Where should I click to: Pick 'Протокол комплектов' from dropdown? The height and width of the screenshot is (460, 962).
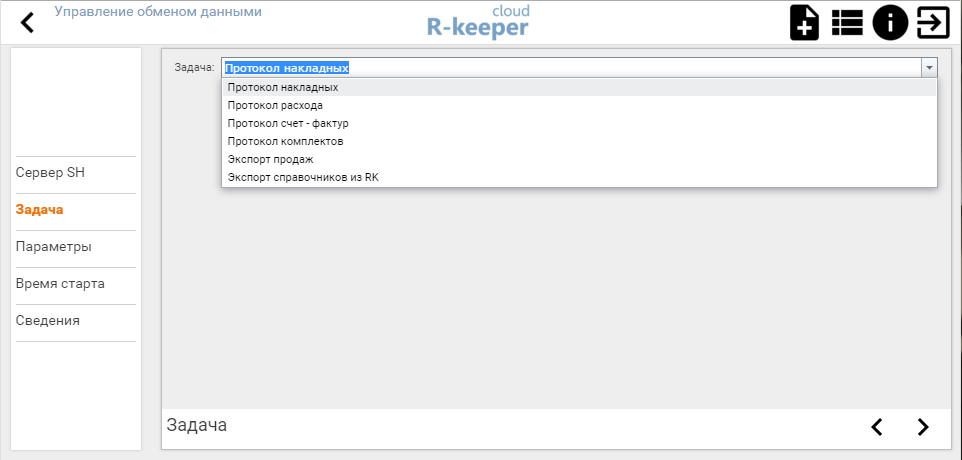(286, 141)
